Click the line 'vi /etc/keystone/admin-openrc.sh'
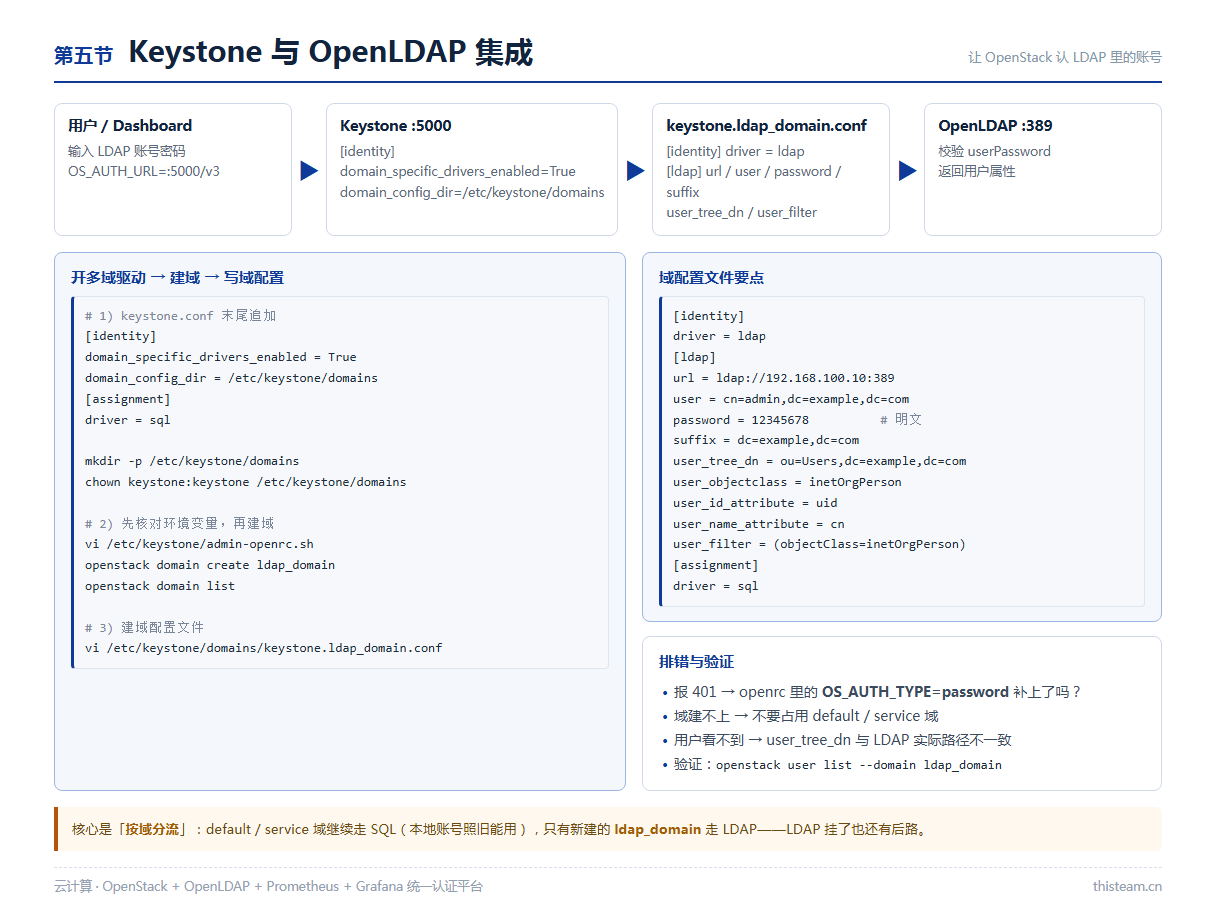The width and height of the screenshot is (1216, 900). (199, 544)
